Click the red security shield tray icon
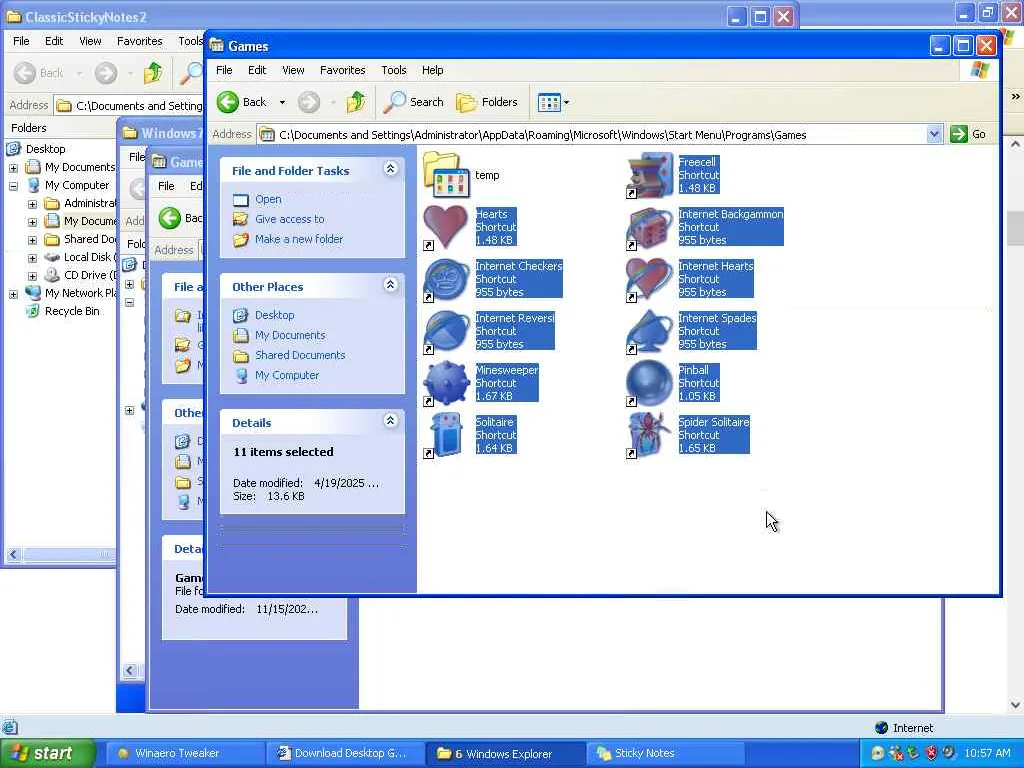This screenshot has height=768, width=1024. 931,753
